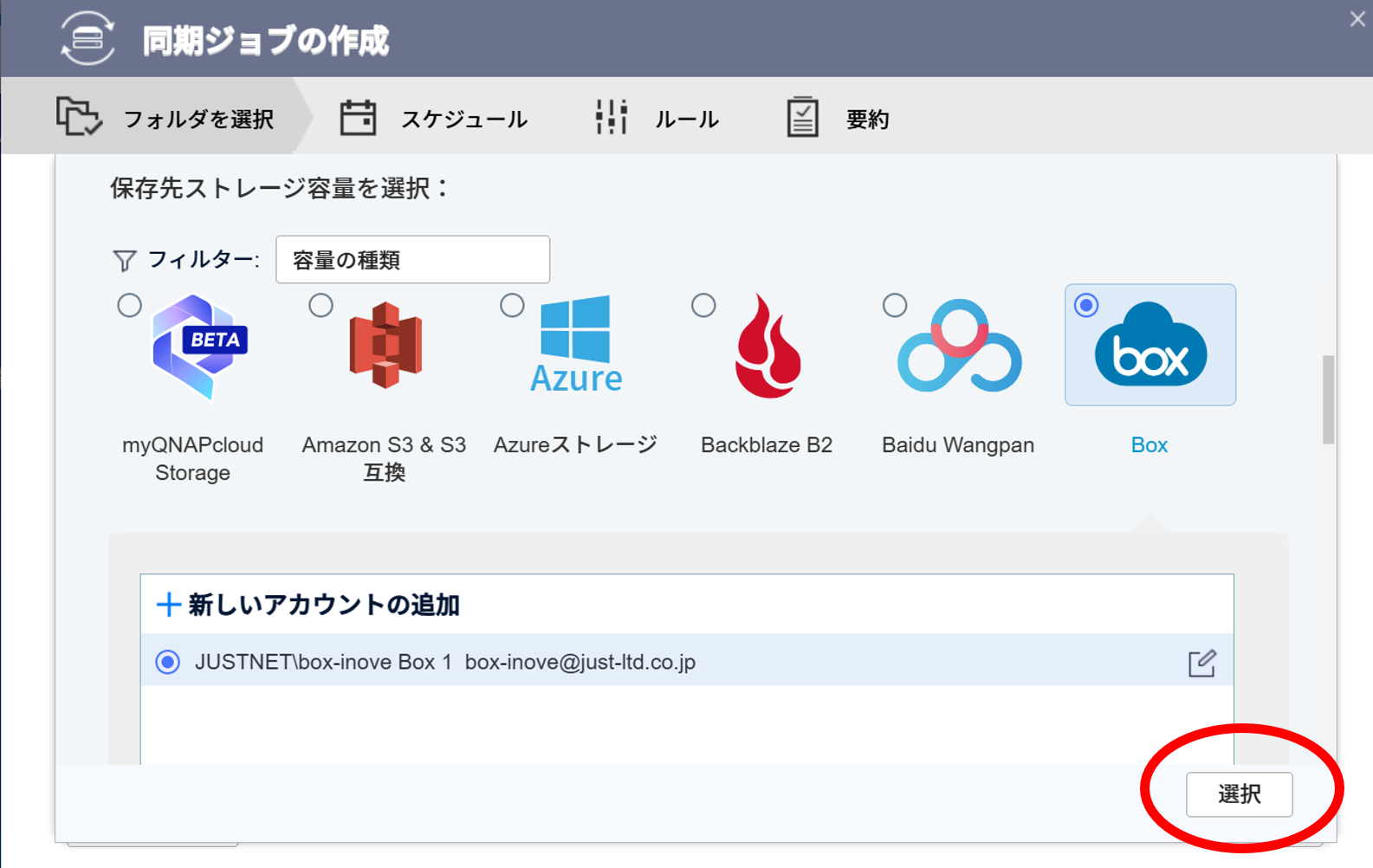
Task: Close the sync job creation dialog
Action: [x=1357, y=19]
